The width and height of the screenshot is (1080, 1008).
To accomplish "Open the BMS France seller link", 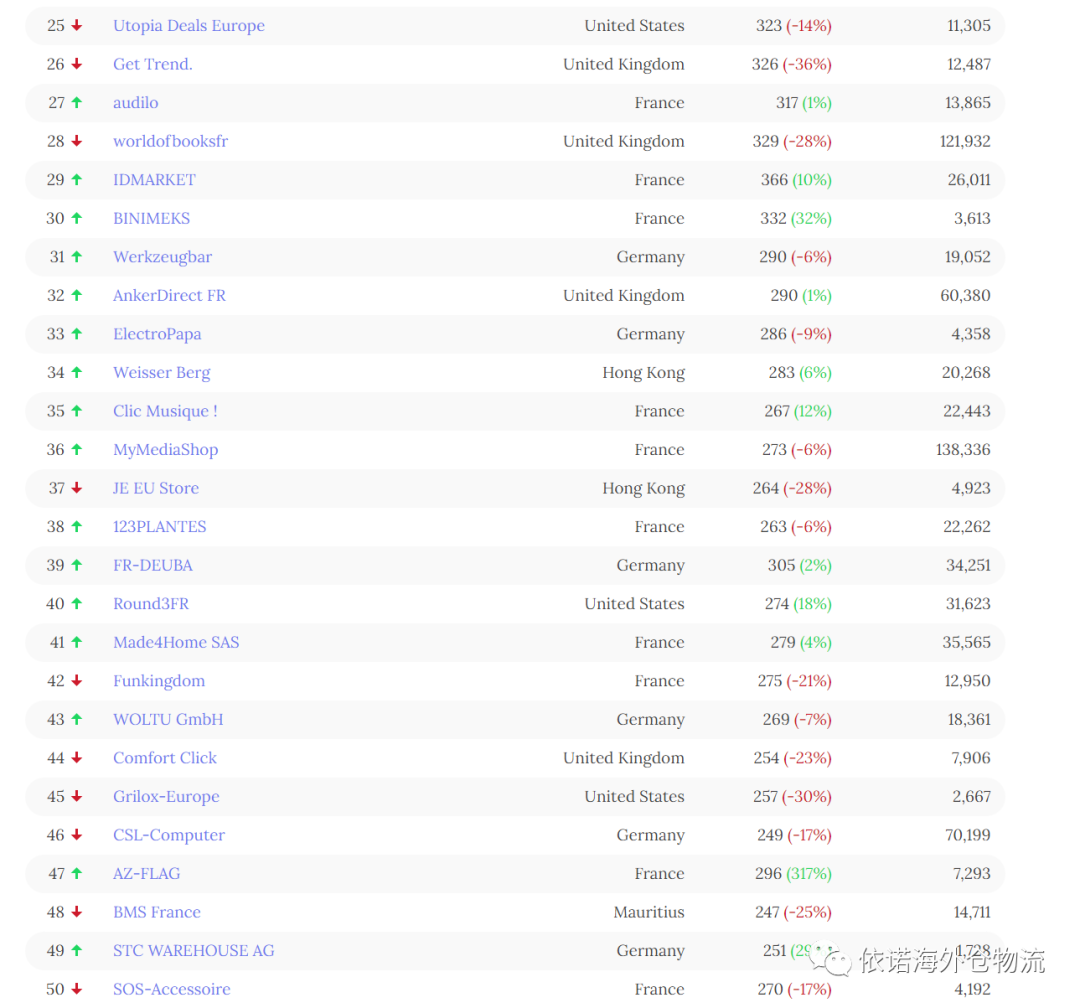I will click(x=157, y=913).
